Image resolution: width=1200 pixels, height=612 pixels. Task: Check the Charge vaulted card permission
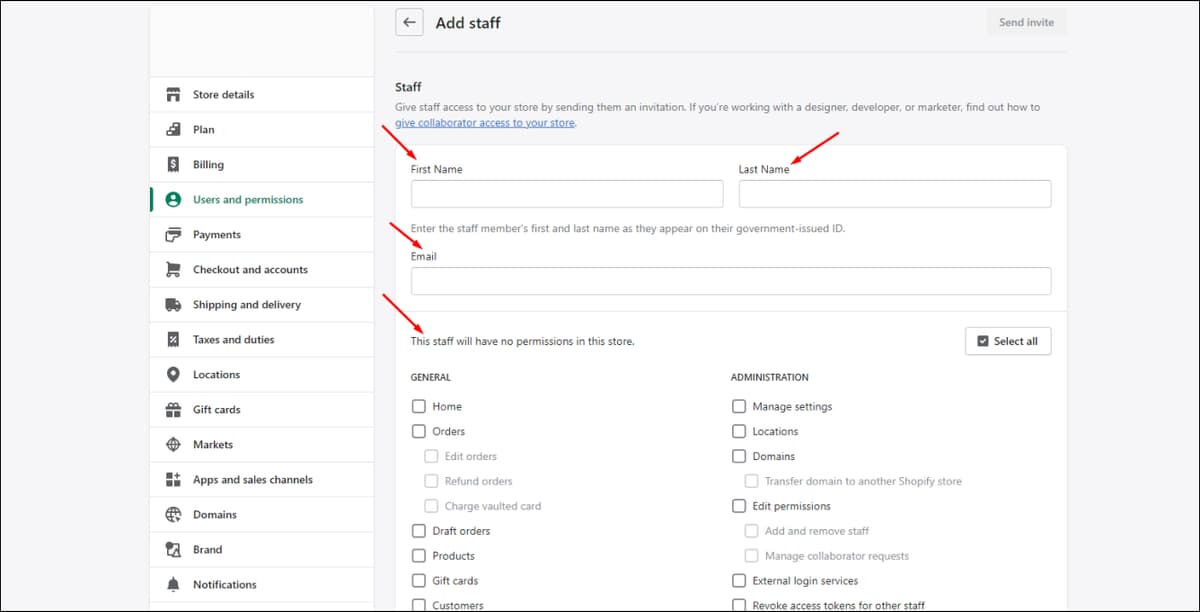(x=431, y=506)
